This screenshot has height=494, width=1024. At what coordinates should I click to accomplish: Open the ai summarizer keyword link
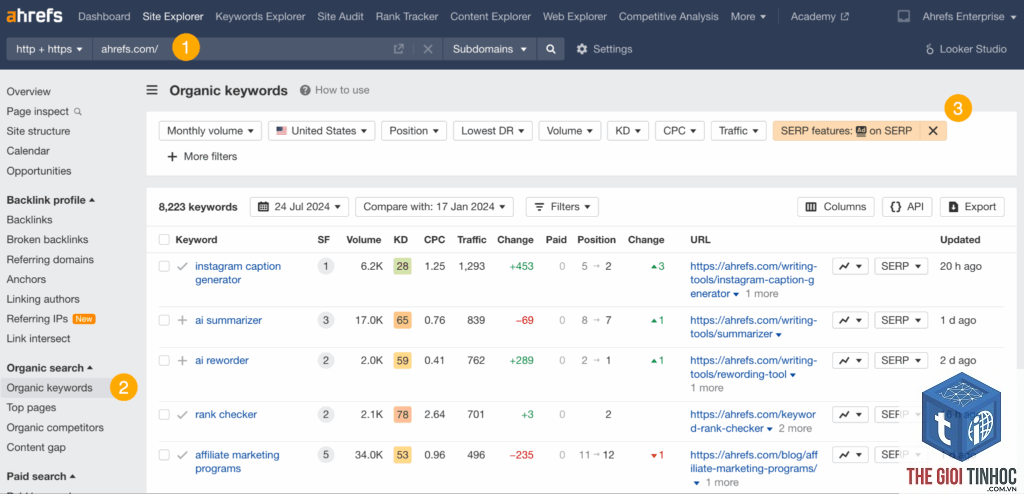(x=229, y=320)
